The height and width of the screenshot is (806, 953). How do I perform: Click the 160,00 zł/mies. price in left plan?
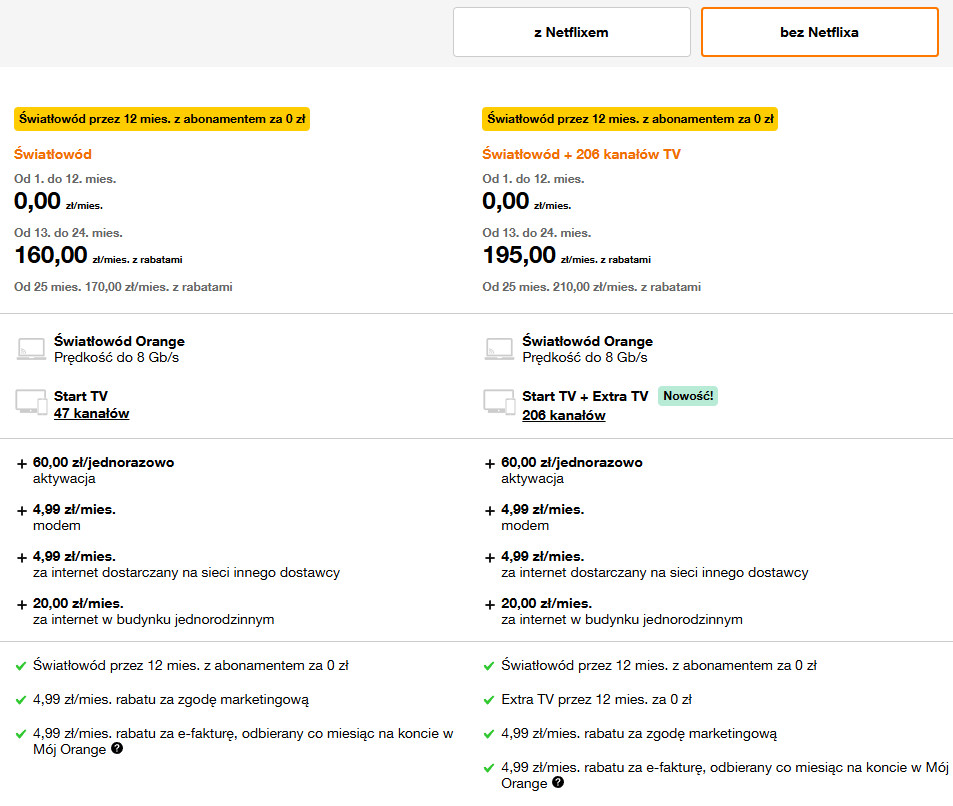[x=51, y=255]
